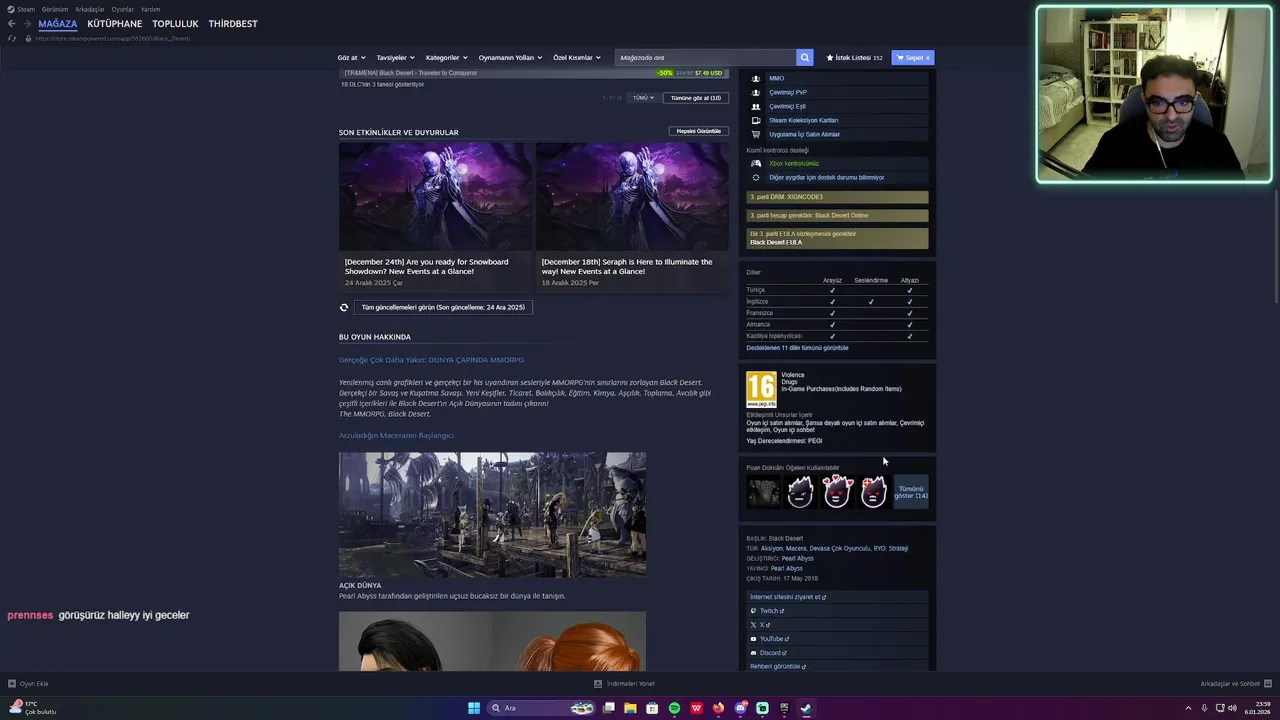Open the Oyunlar menu
The height and width of the screenshot is (720, 1280).
tap(123, 9)
